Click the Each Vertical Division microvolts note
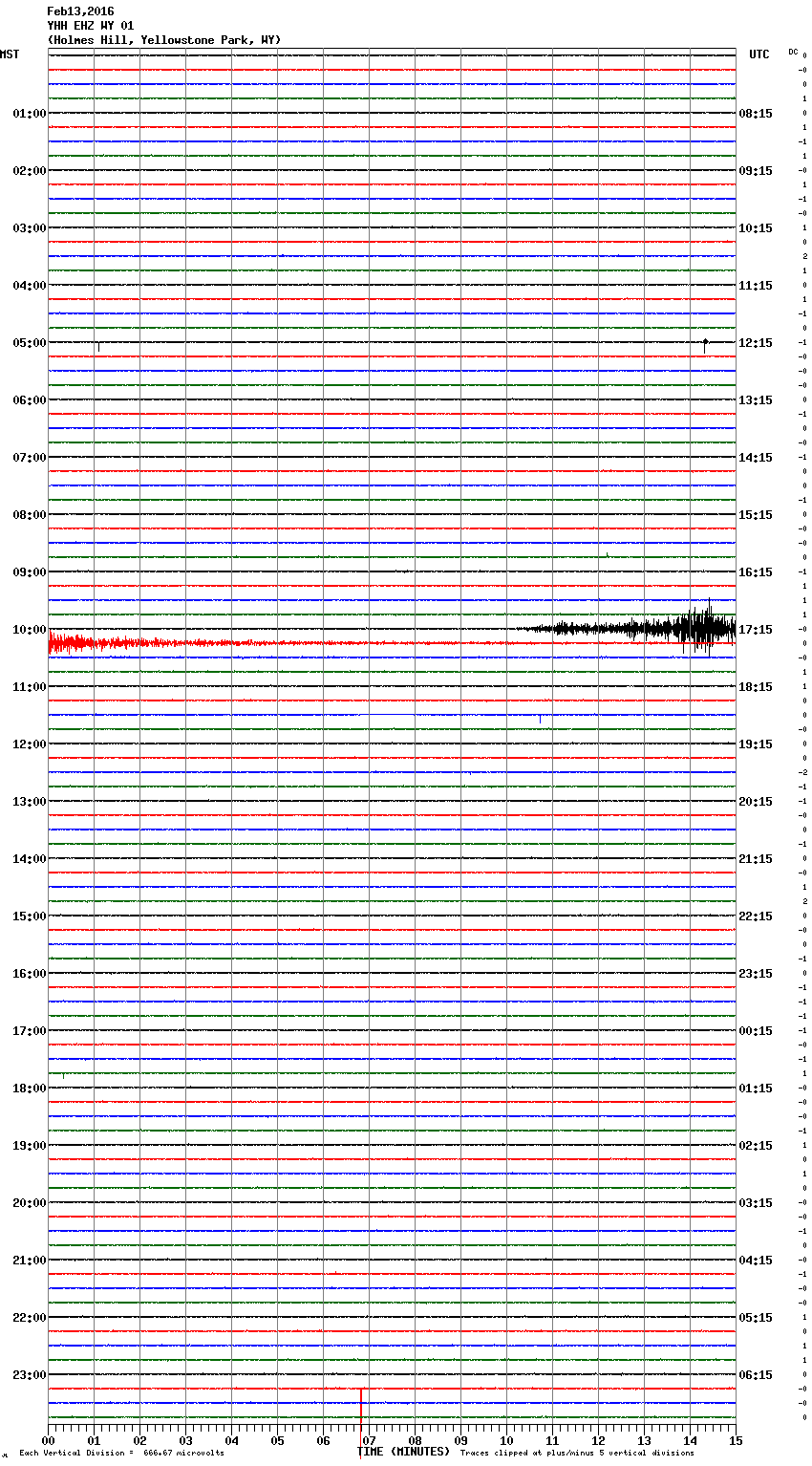Image resolution: width=812 pixels, height=1466 pixels. (x=122, y=1453)
